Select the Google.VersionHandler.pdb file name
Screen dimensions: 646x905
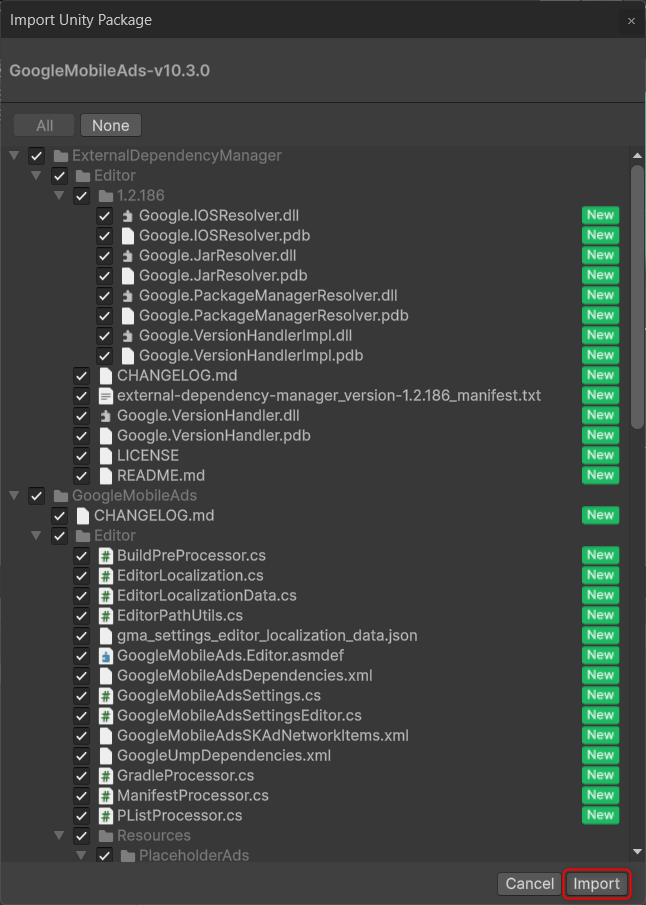[214, 436]
